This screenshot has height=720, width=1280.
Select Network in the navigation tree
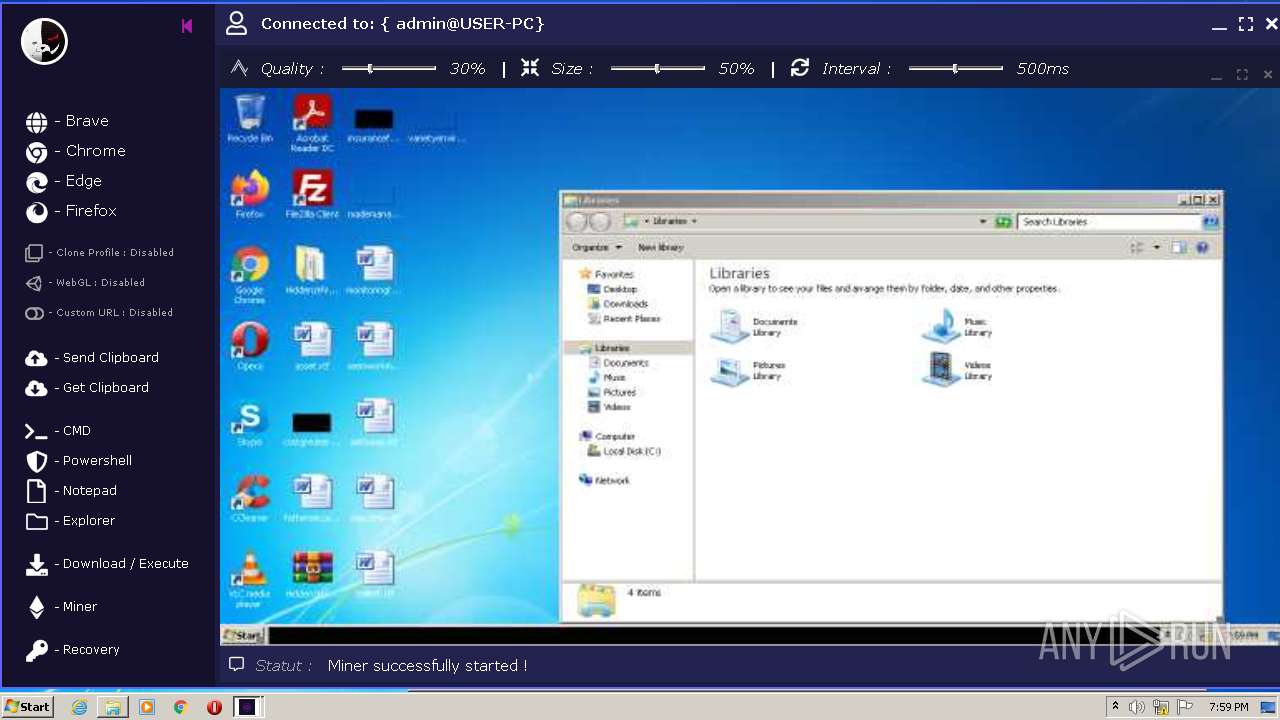pyautogui.click(x=604, y=480)
